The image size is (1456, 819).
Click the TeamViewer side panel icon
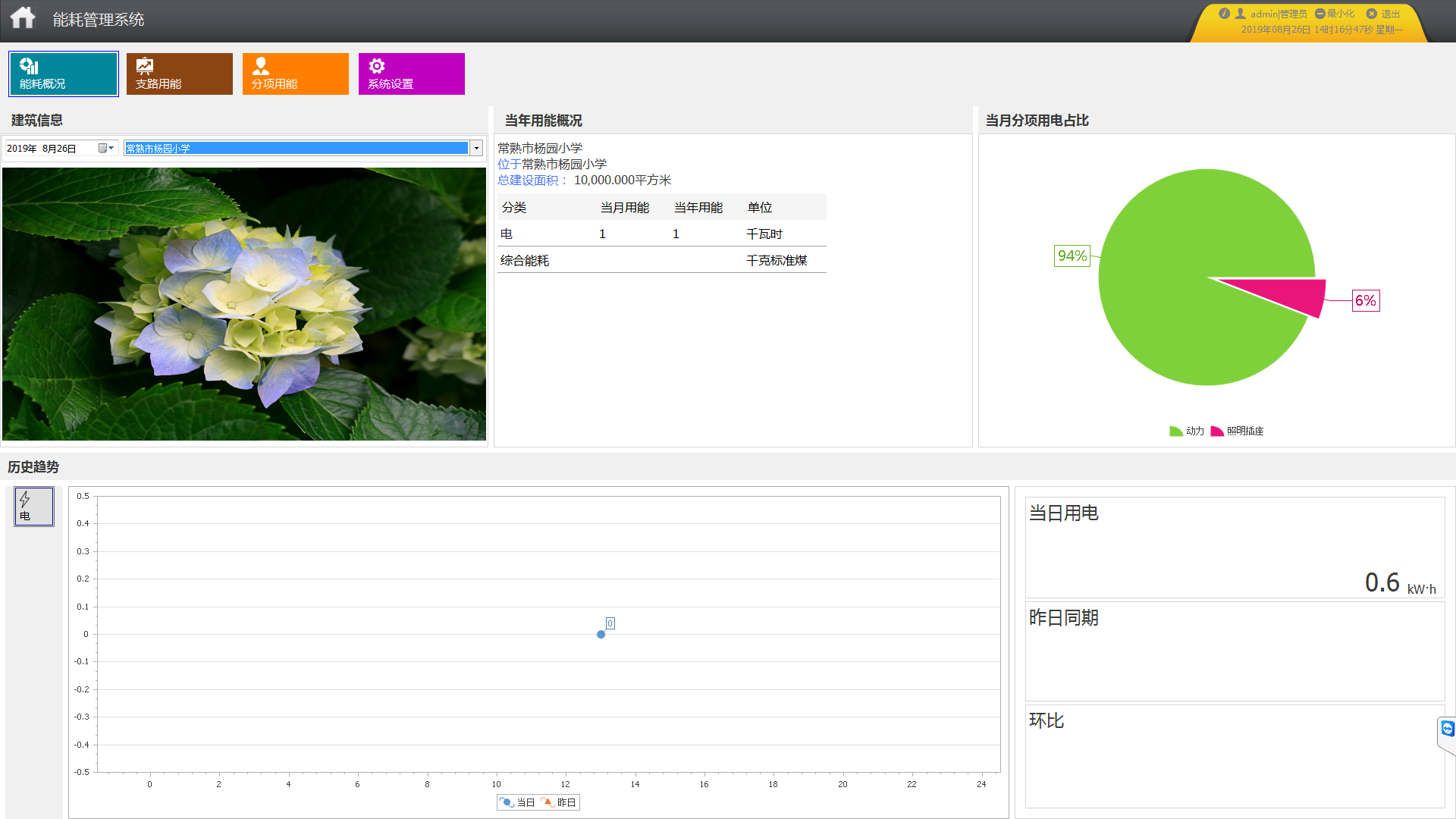1447,729
